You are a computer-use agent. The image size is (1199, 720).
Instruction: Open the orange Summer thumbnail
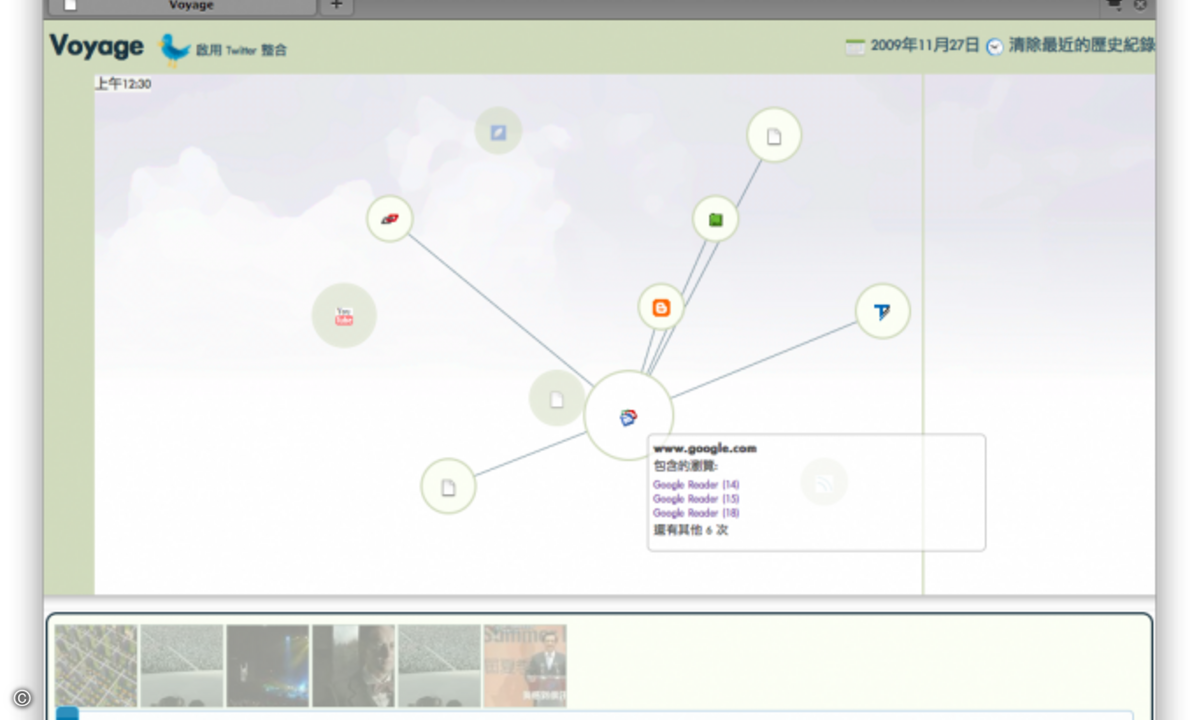click(525, 666)
